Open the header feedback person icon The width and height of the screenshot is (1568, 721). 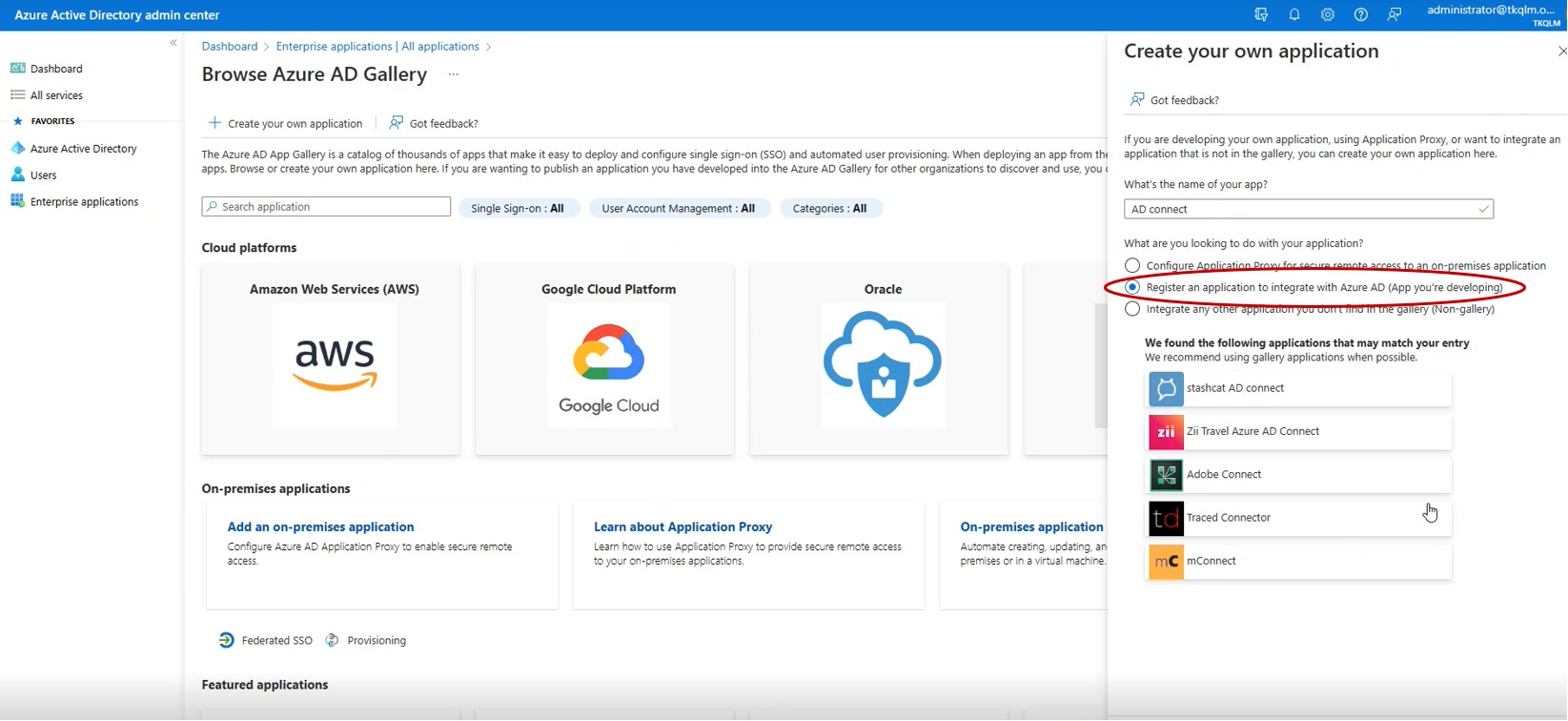click(1395, 14)
